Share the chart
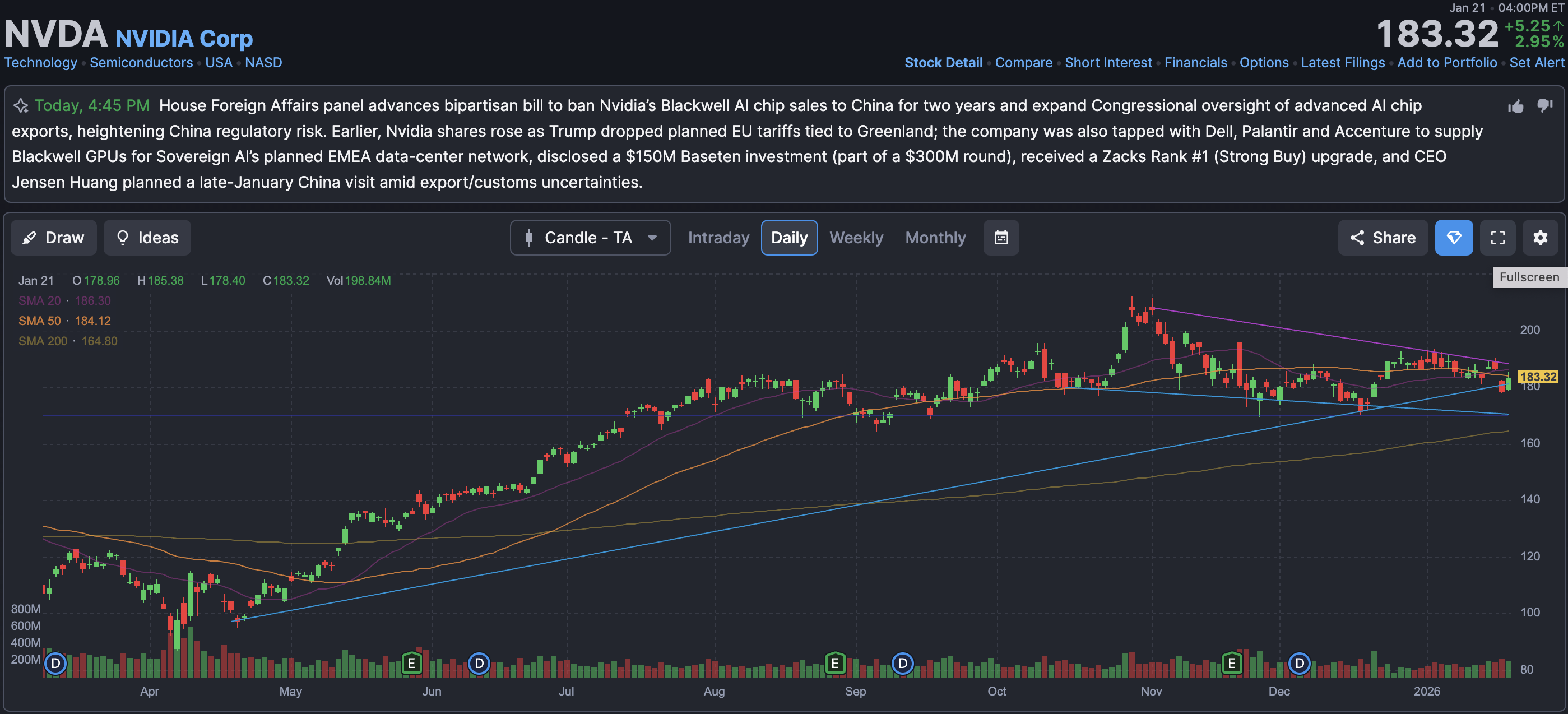 1382,238
